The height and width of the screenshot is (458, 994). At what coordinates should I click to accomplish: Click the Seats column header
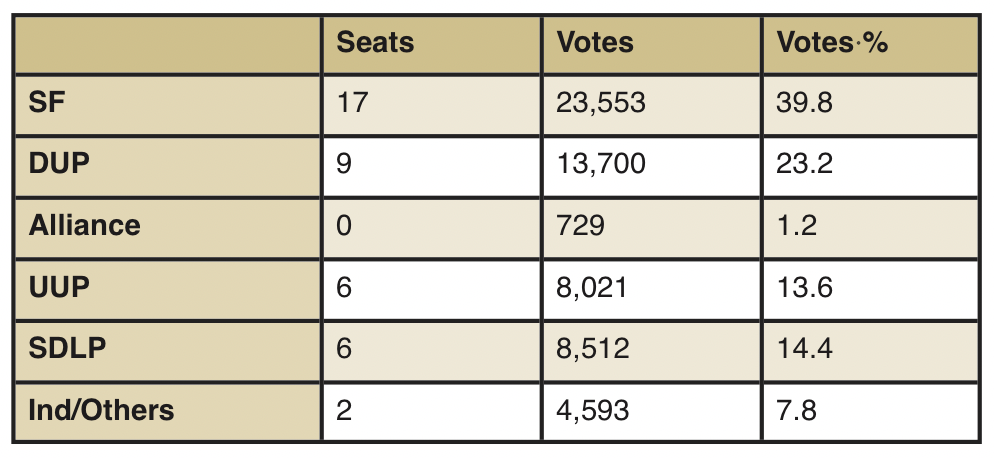pos(375,43)
